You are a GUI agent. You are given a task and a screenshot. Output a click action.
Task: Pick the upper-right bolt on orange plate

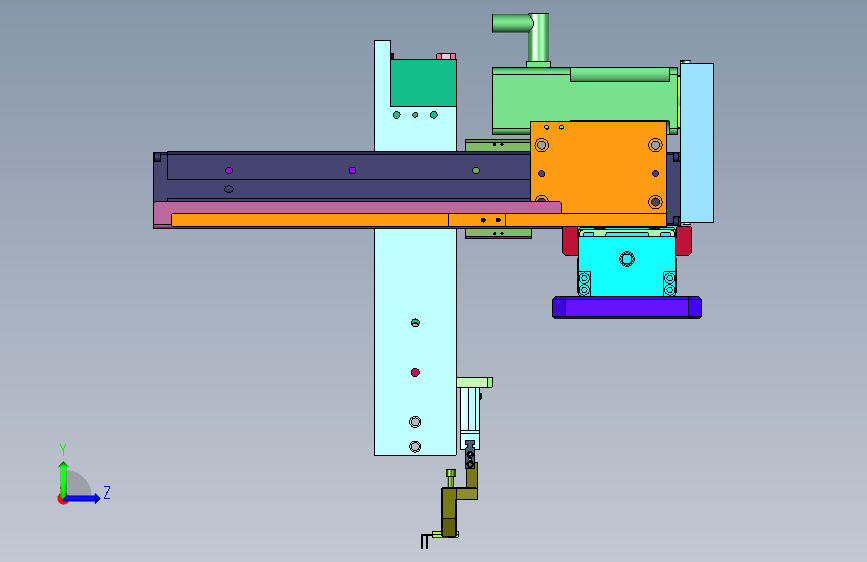coord(655,145)
